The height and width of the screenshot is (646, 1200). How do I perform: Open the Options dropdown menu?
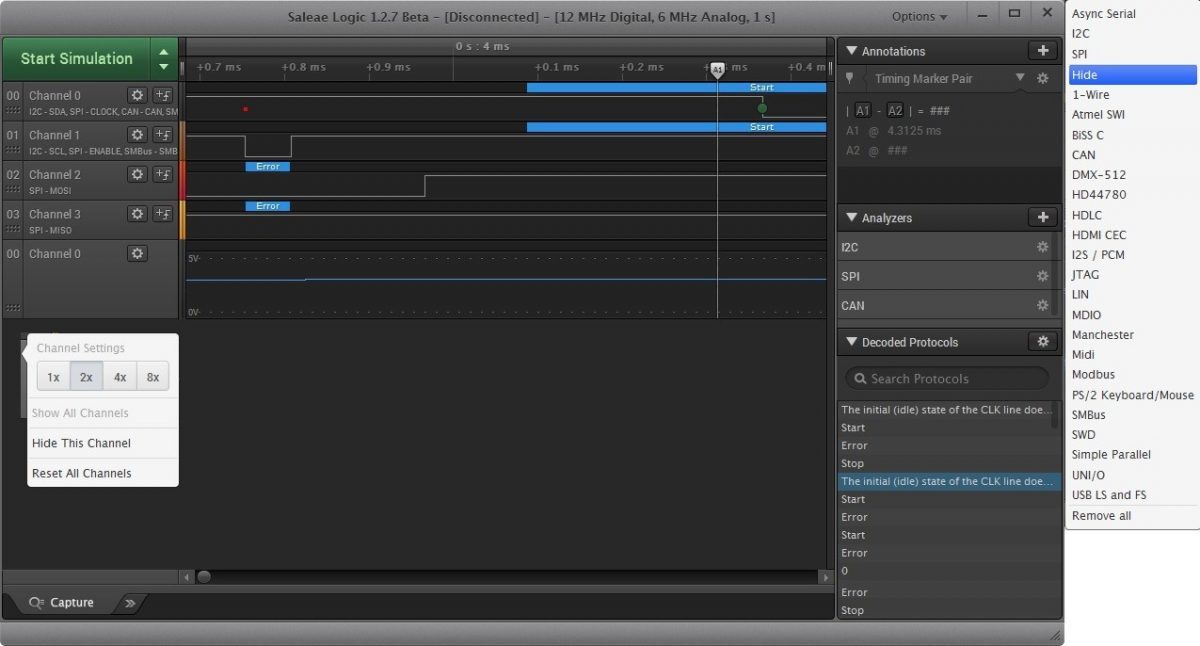pos(919,16)
